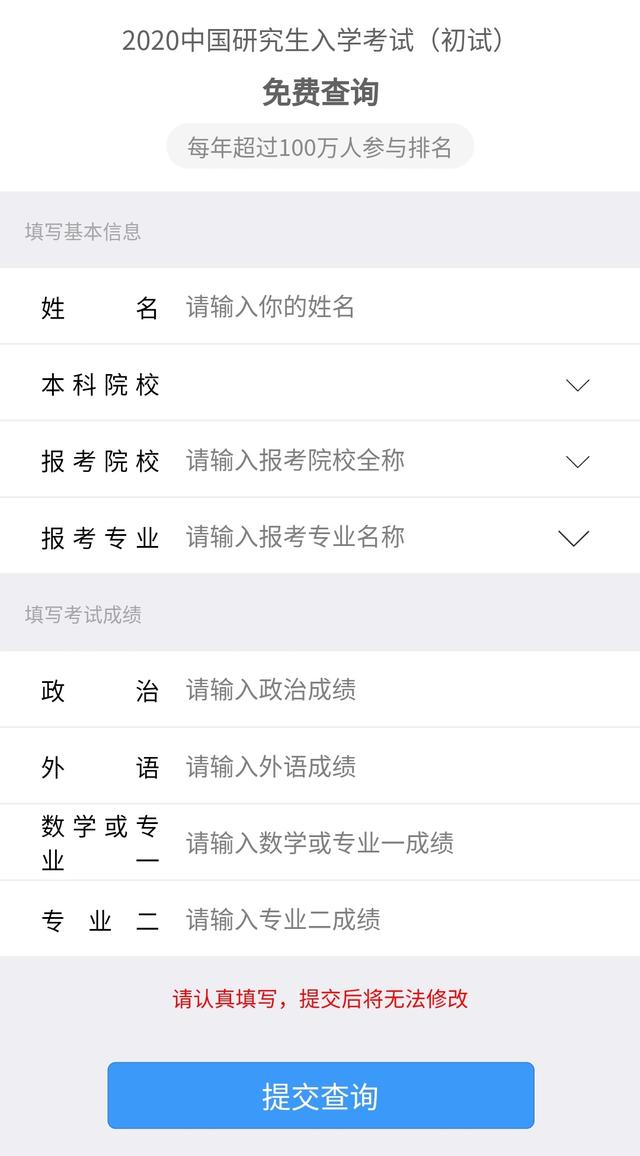This screenshot has height=1156, width=640.
Task: Tap the 每年超过100万人参与排名 badge
Action: (320, 147)
